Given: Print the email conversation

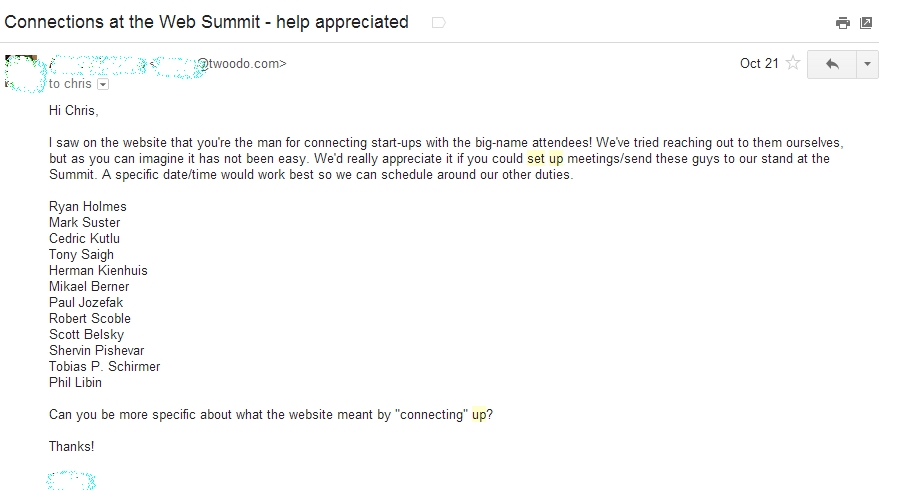Looking at the screenshot, I should coord(843,23).
